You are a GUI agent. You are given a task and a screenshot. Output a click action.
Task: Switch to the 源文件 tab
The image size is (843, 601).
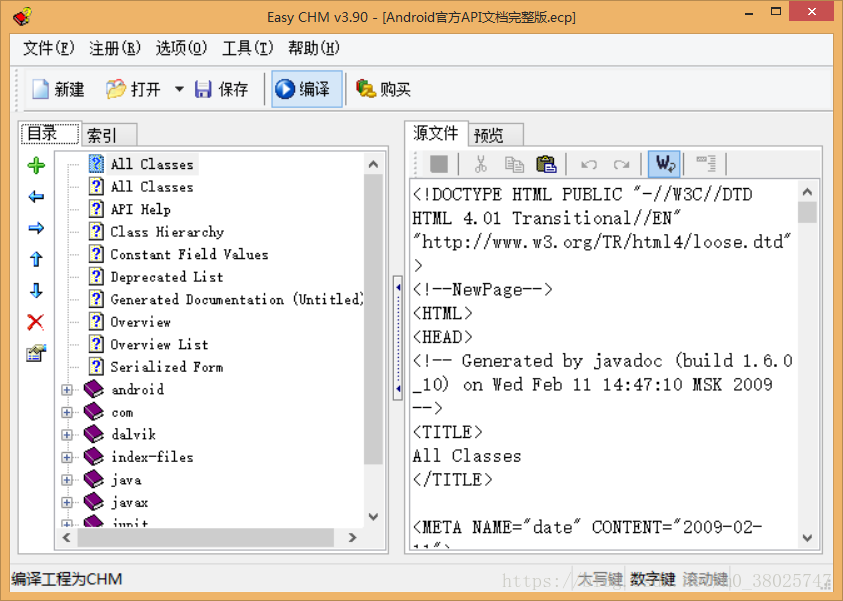click(435, 133)
